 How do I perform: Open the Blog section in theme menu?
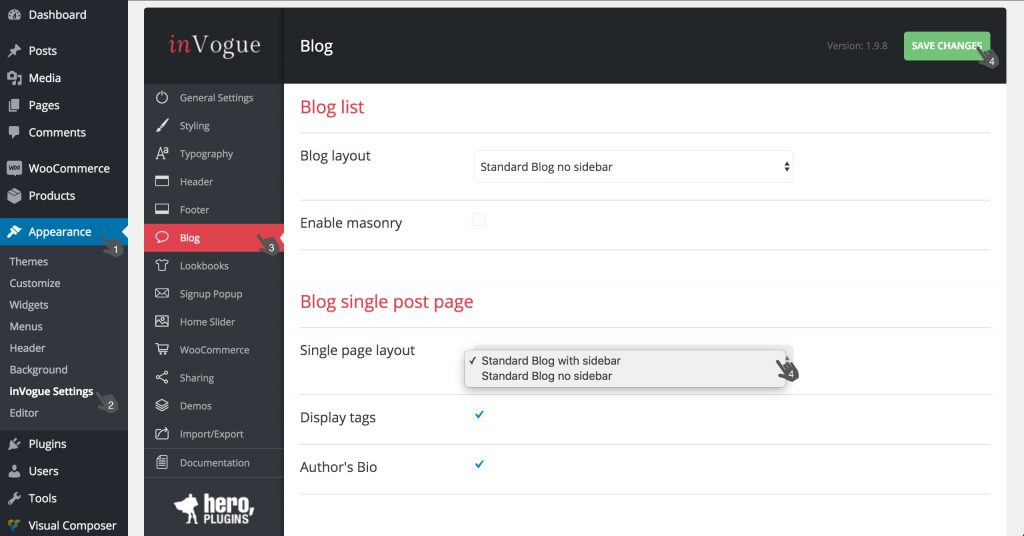(214, 238)
